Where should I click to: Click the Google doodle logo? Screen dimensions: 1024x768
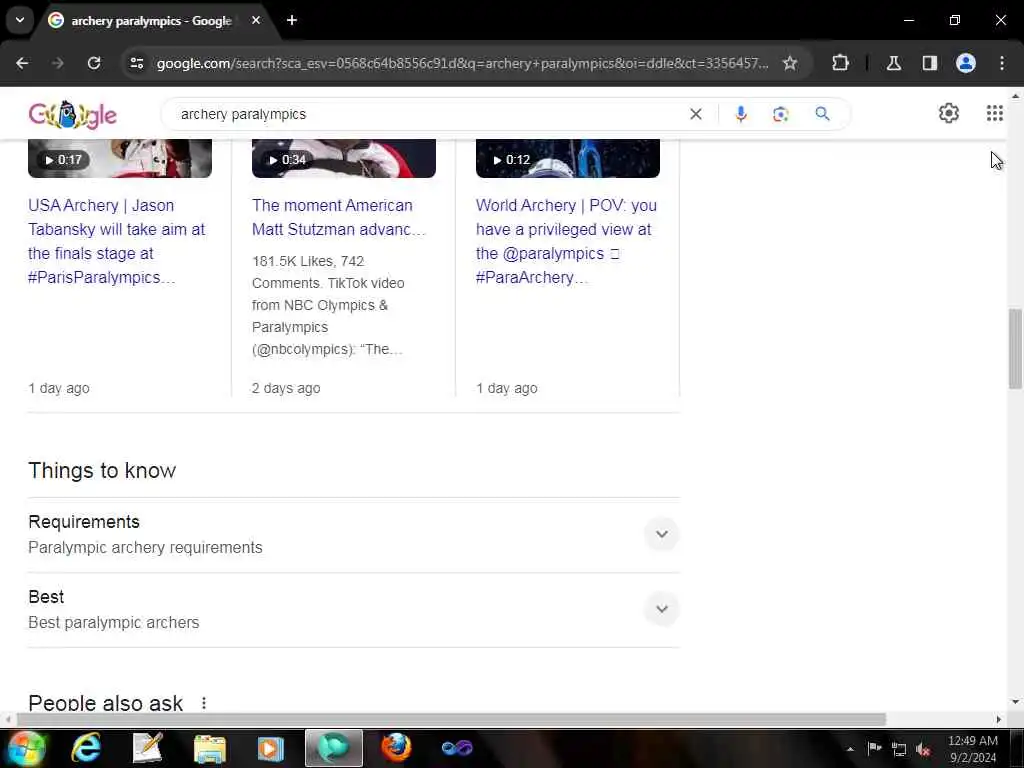click(x=72, y=115)
